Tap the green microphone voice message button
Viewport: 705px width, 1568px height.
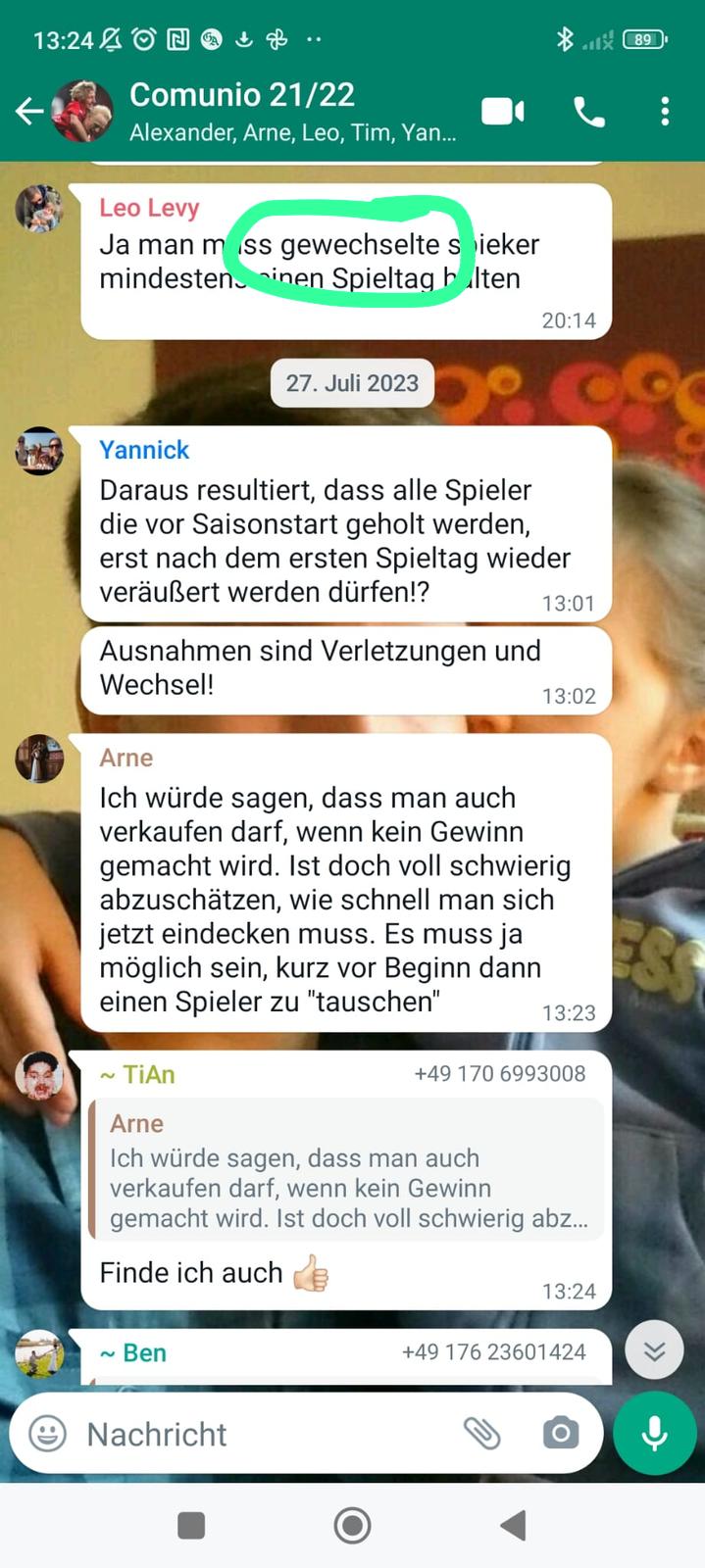pyautogui.click(x=654, y=1434)
